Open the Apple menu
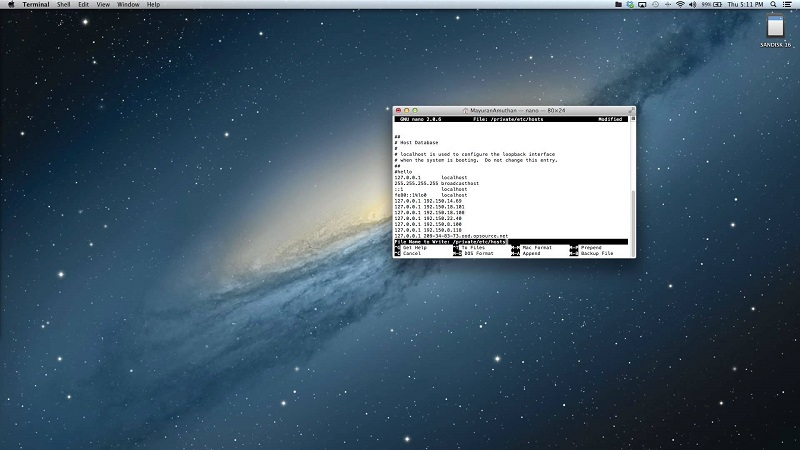800x450 pixels. pyautogui.click(x=11, y=5)
